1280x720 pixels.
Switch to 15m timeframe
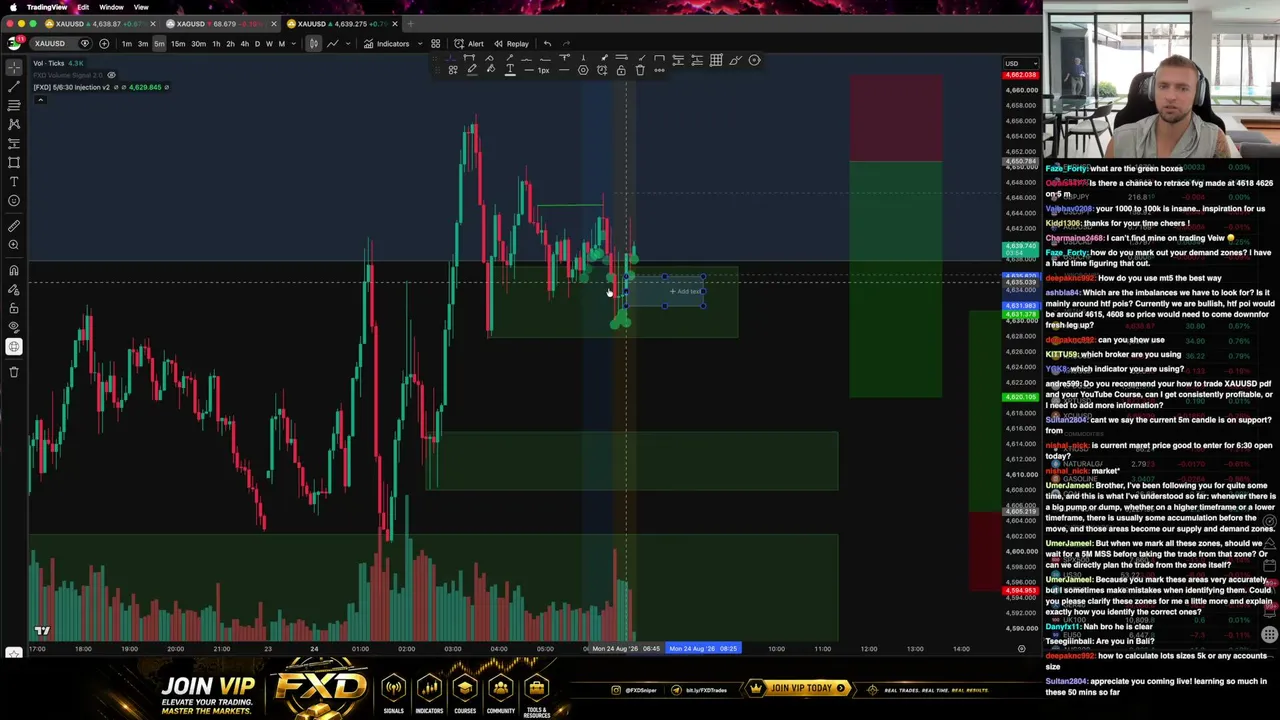pos(178,44)
